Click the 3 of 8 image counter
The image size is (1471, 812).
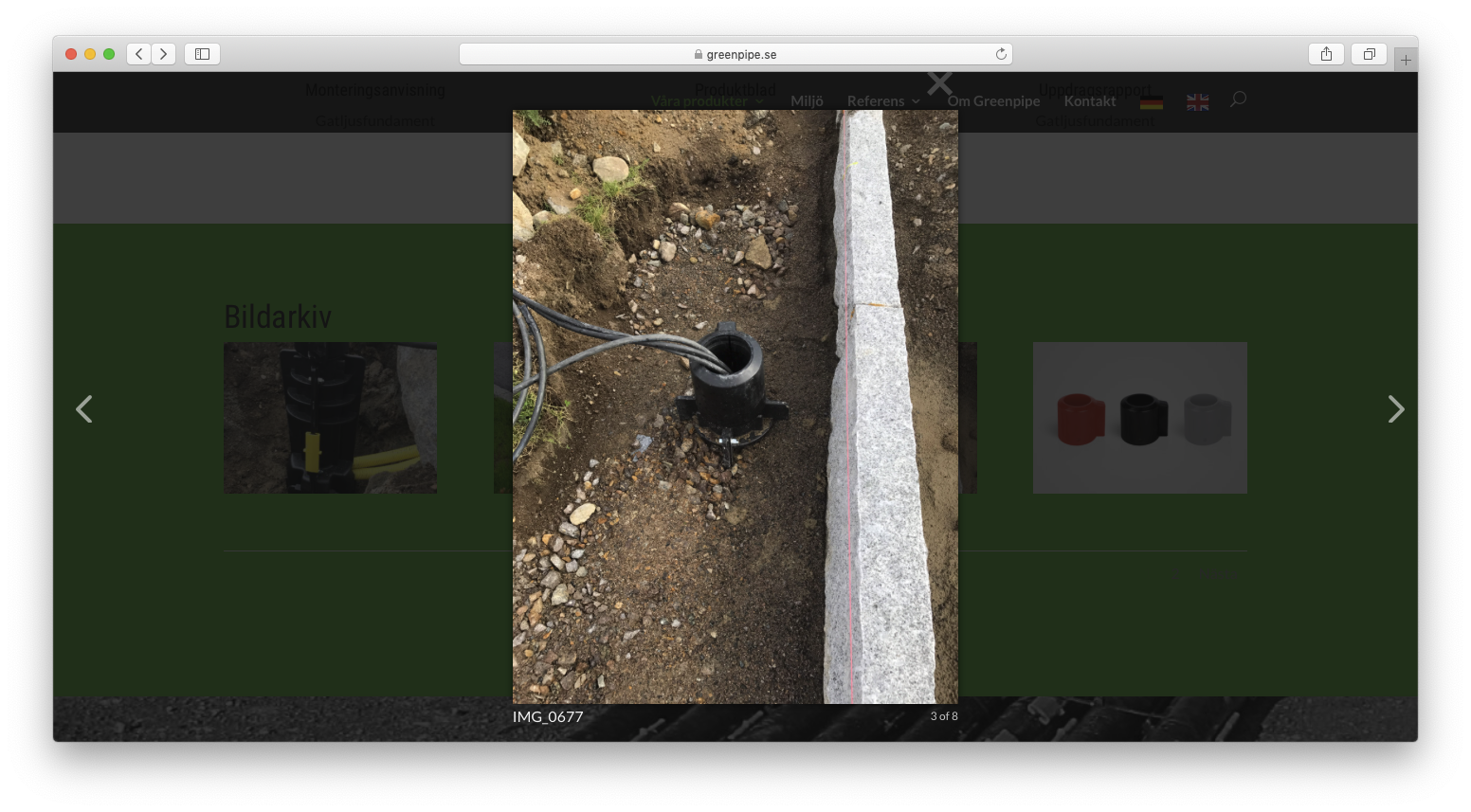(944, 716)
